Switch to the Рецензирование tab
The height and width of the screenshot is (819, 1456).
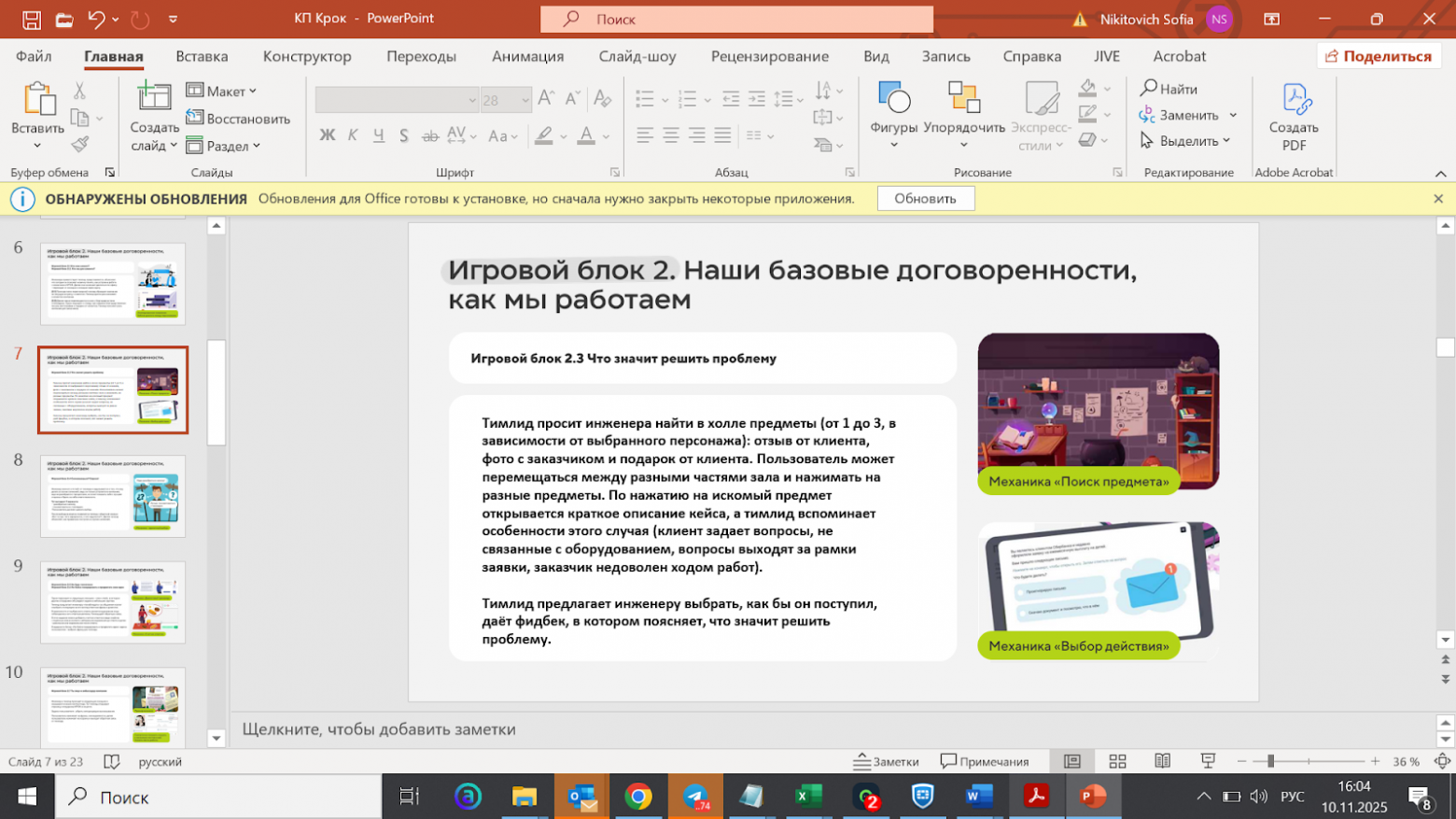[770, 56]
